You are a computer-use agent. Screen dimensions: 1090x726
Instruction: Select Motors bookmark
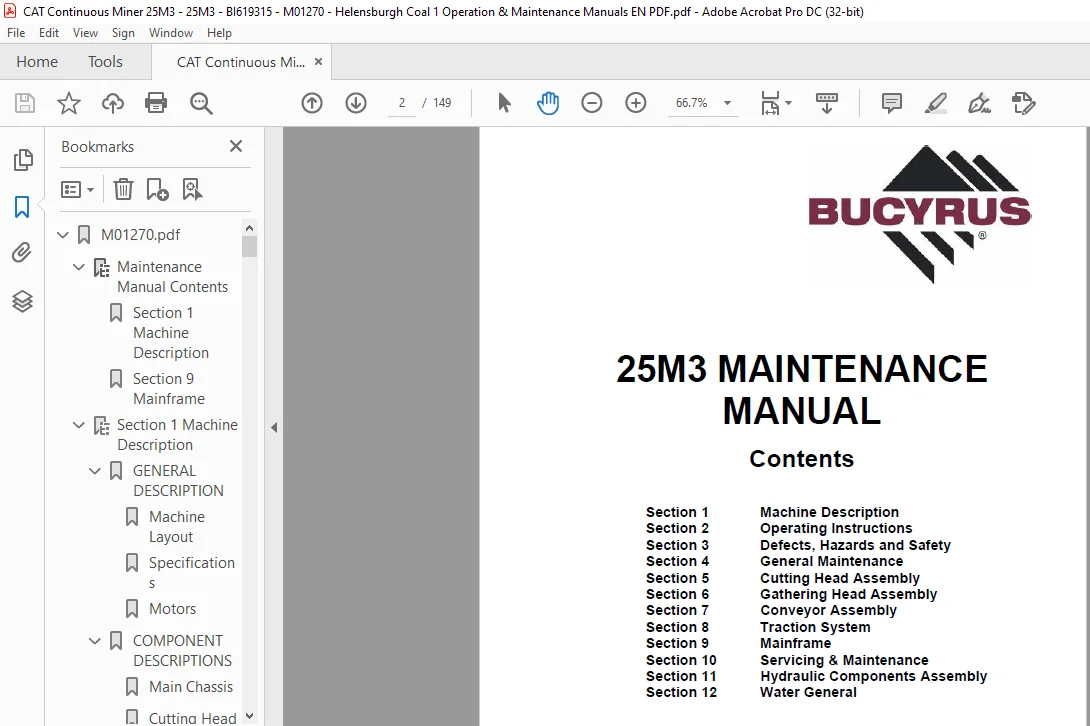[x=172, y=609]
